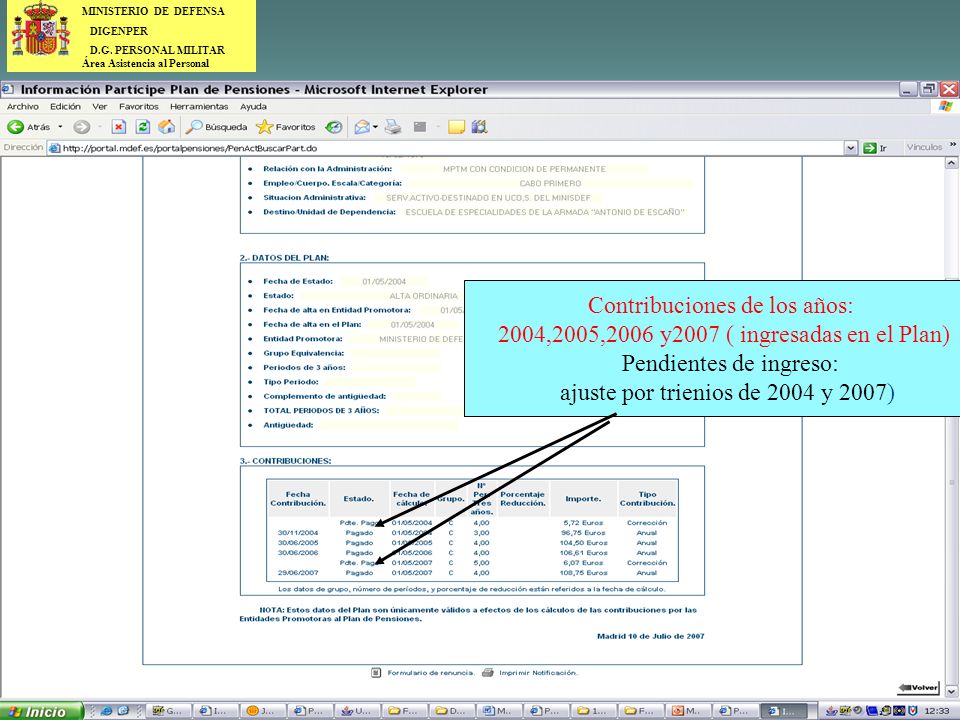
Task: Click the vertical scrollbar up arrow
Action: click(x=951, y=163)
